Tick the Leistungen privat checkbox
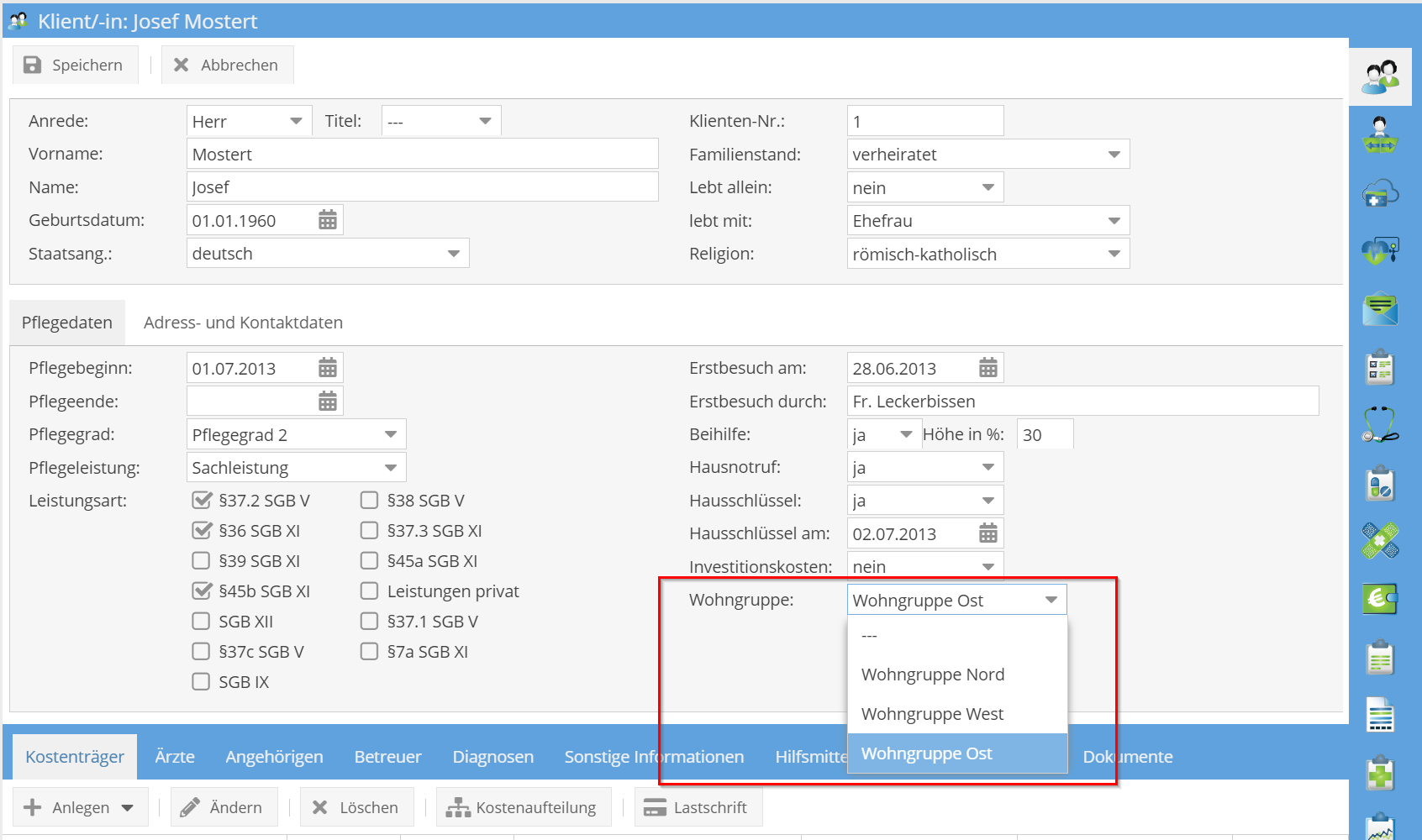1422x840 pixels. pos(370,591)
